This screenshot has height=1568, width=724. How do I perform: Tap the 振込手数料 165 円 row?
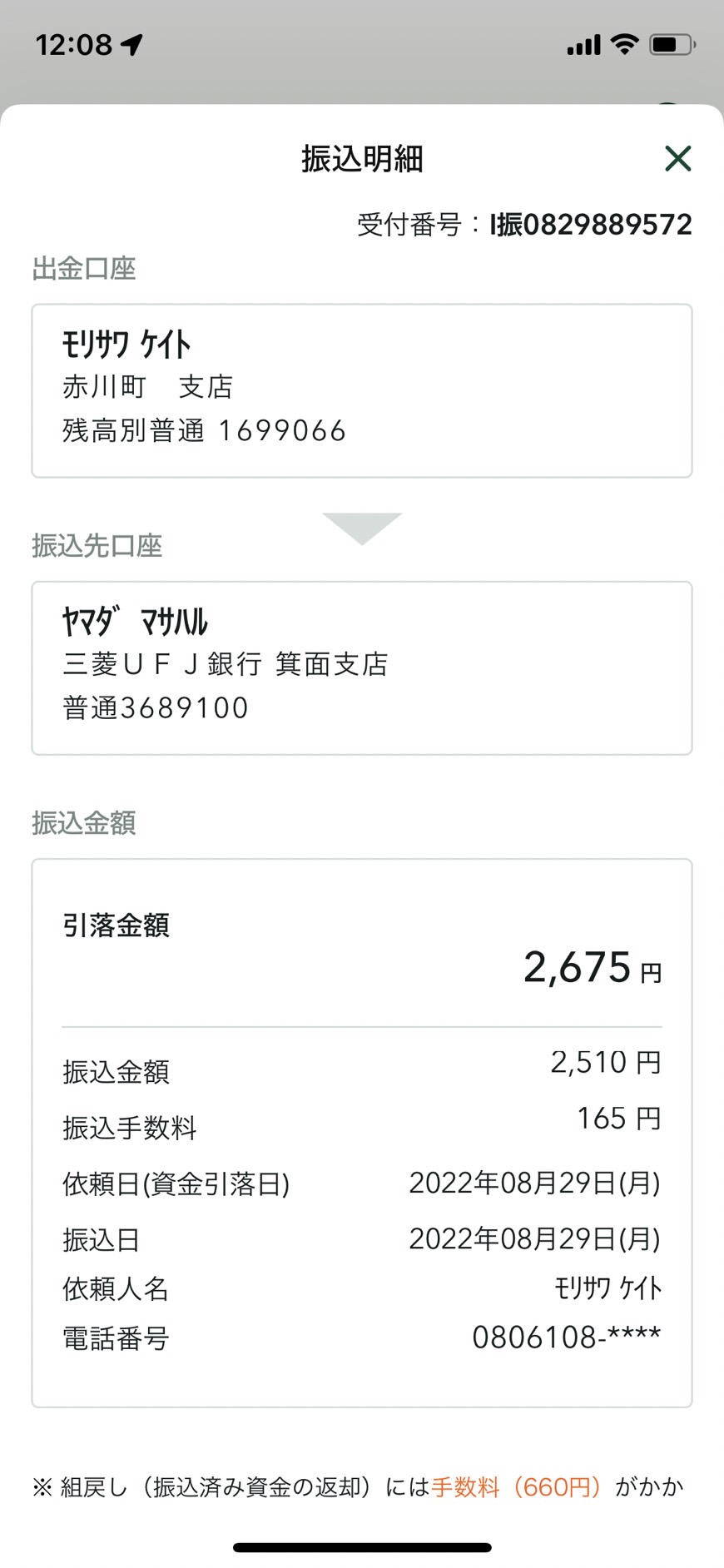point(362,1123)
